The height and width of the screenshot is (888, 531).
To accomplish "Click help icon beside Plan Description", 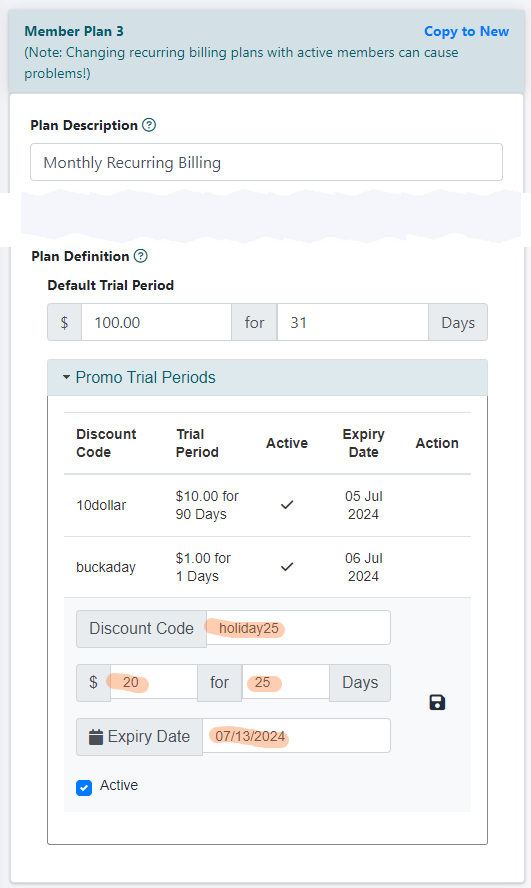I will point(149,125).
